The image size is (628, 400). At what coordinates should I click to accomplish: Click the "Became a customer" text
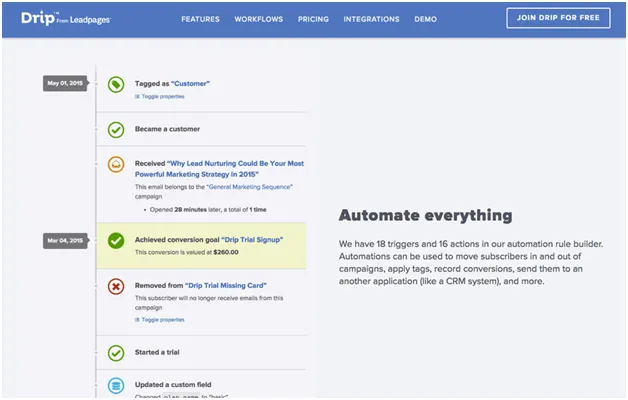[167, 129]
